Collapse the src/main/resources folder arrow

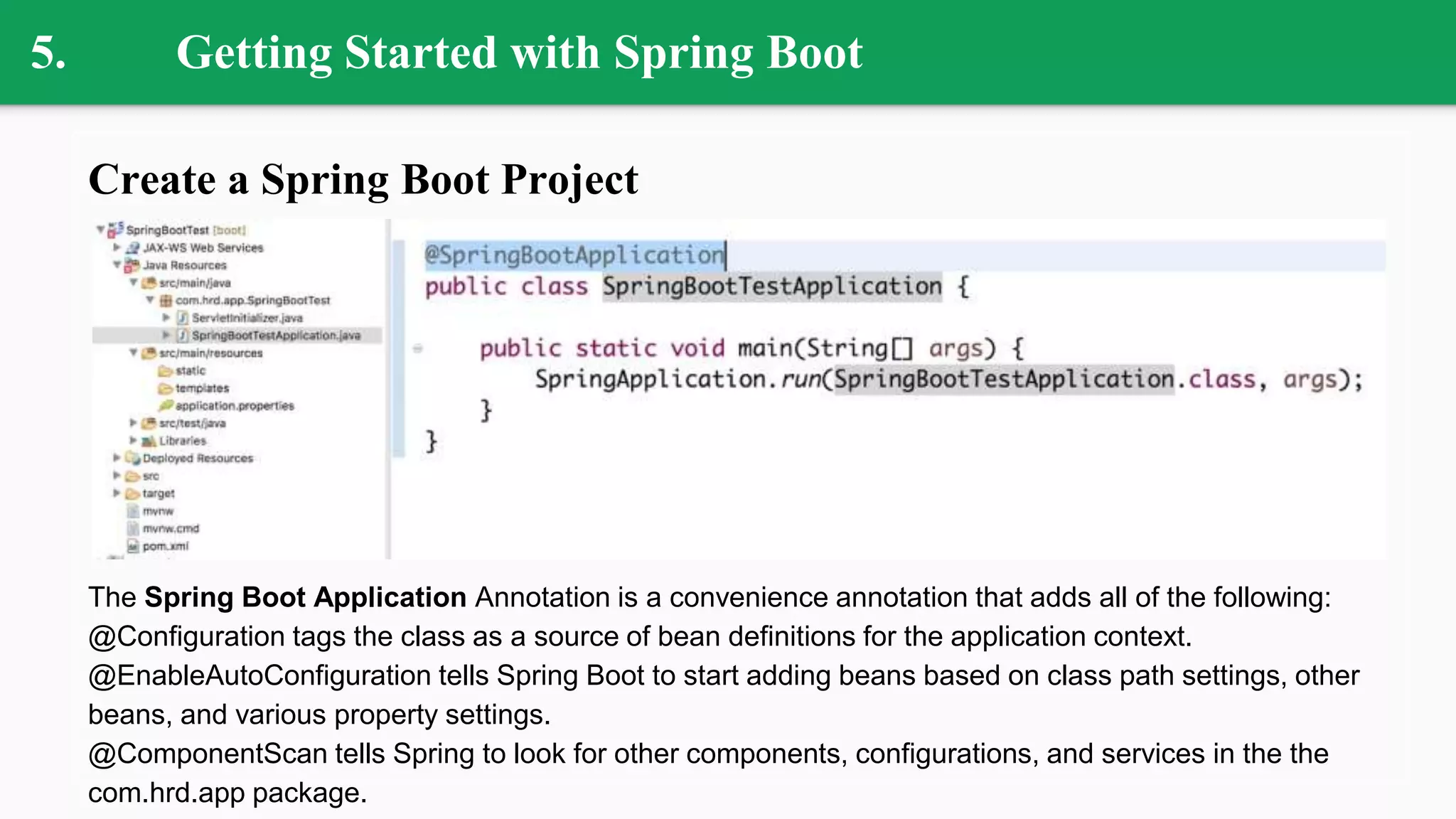tap(133, 353)
